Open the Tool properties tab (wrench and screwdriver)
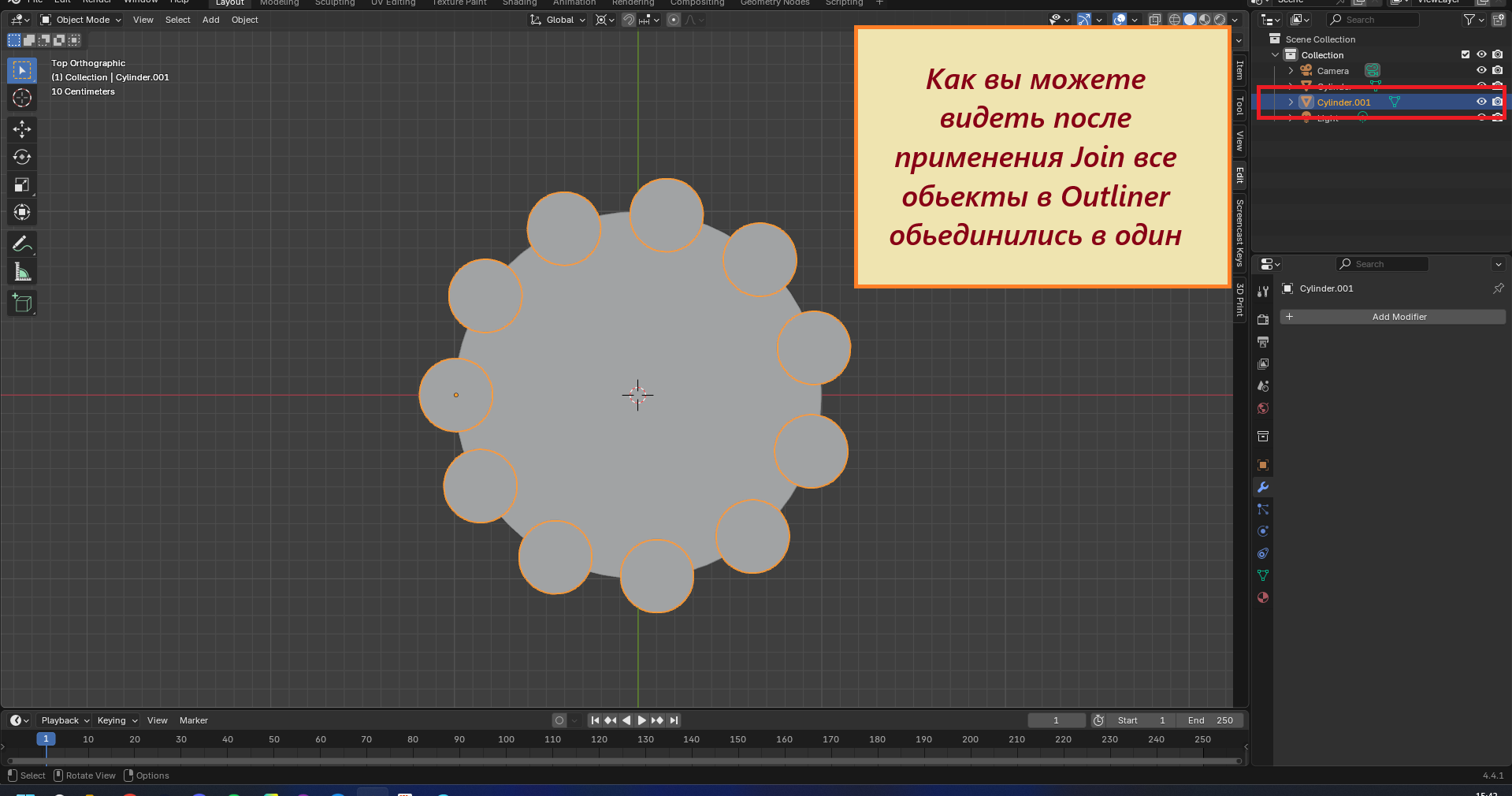This screenshot has height=796, width=1512. tap(1263, 292)
